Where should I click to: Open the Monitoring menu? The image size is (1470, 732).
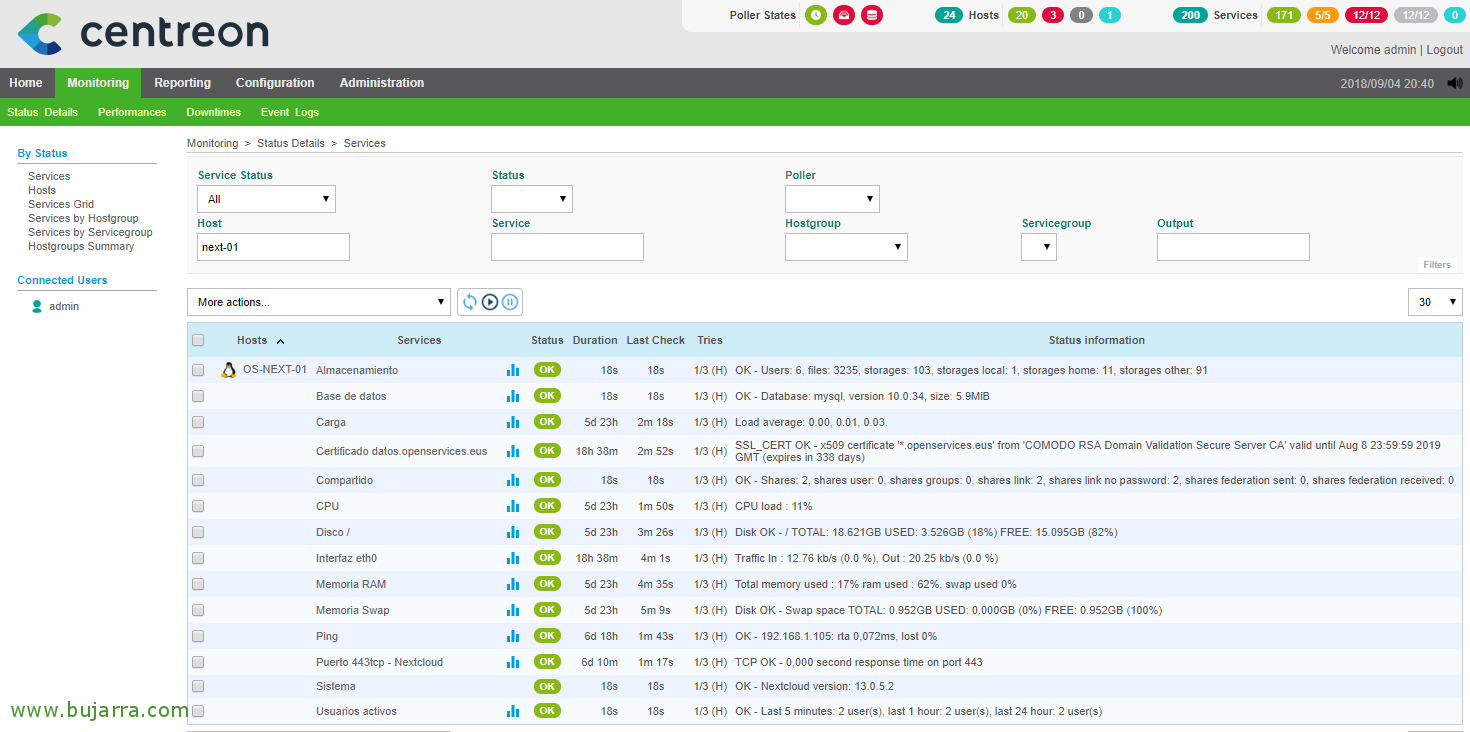click(98, 83)
